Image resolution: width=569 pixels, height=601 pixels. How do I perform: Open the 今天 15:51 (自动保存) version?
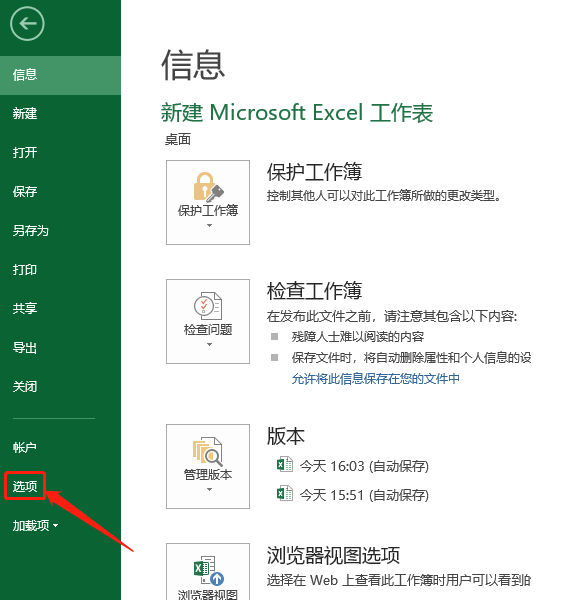click(364, 495)
